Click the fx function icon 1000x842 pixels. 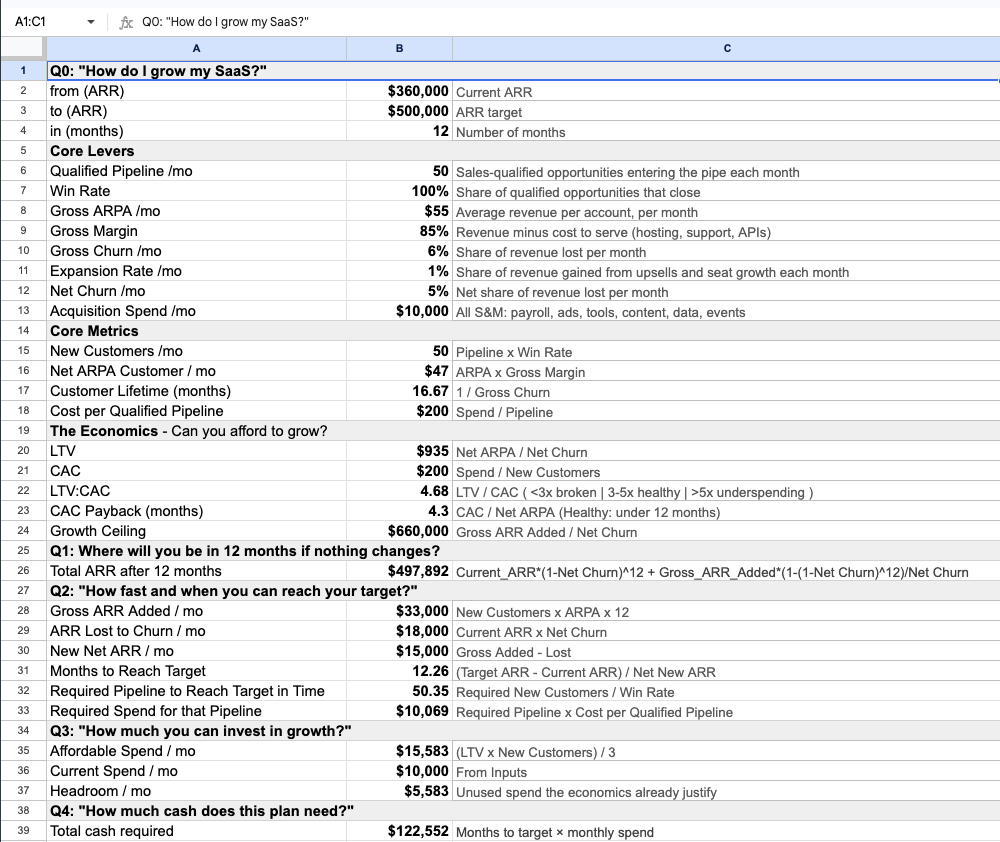click(126, 22)
